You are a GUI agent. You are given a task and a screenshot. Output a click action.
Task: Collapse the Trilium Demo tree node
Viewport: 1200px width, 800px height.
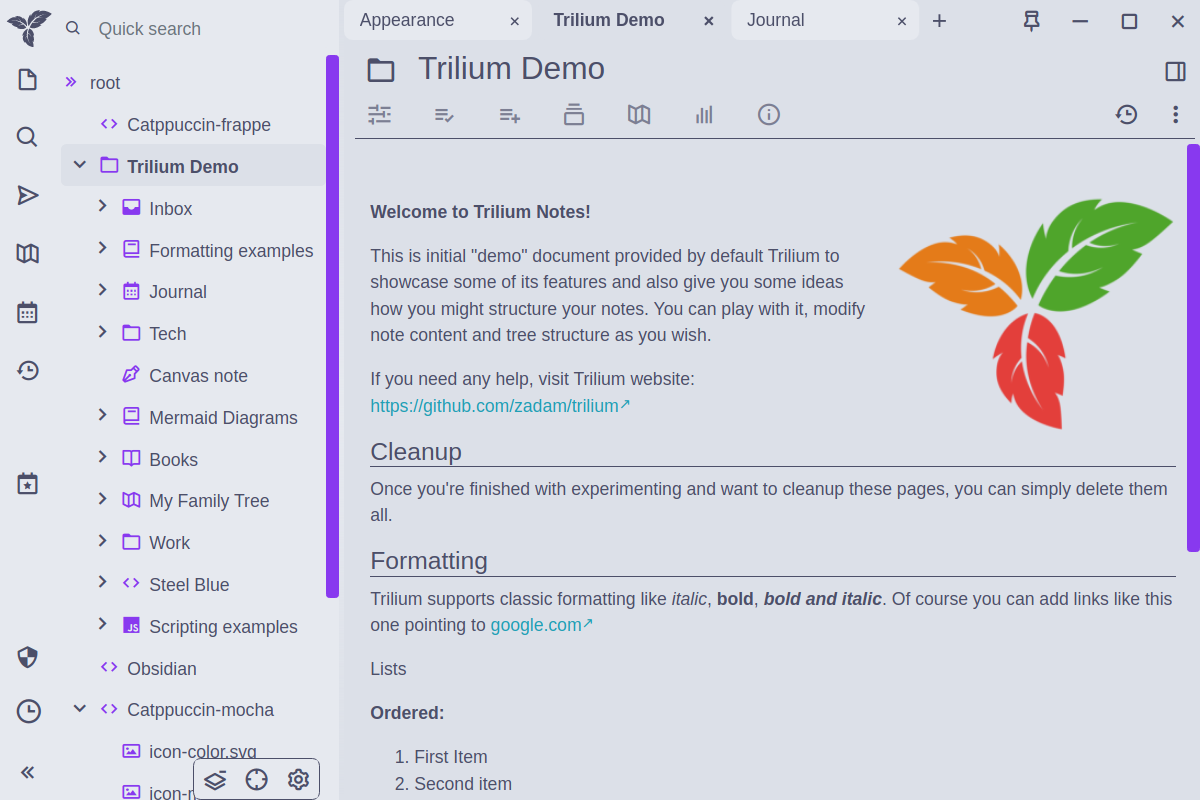pos(80,165)
